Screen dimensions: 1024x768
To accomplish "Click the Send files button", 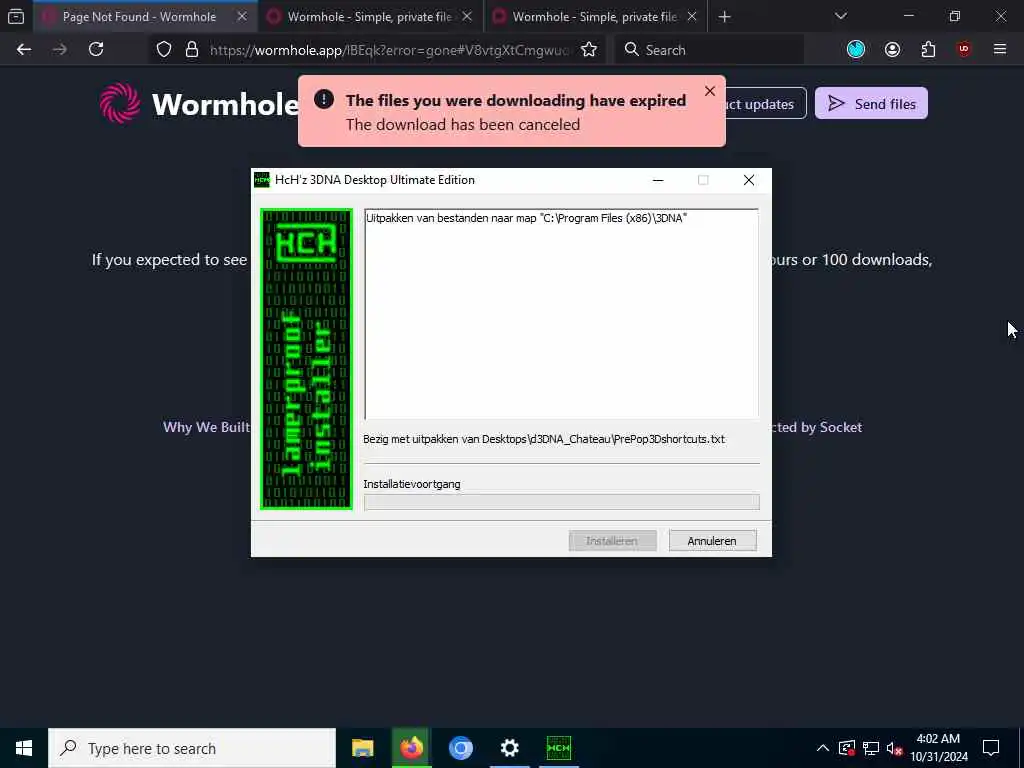I will pyautogui.click(x=871, y=103).
